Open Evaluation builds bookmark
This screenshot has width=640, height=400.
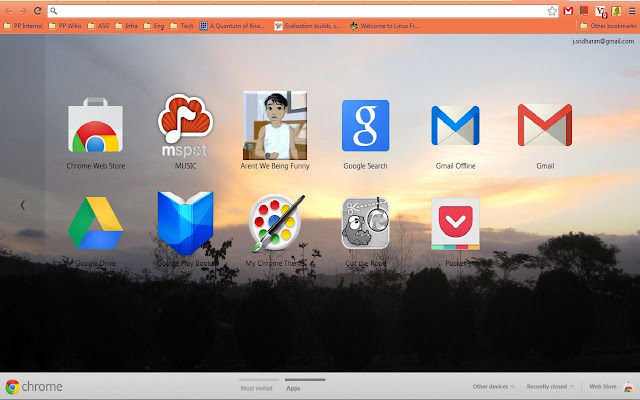coord(308,26)
